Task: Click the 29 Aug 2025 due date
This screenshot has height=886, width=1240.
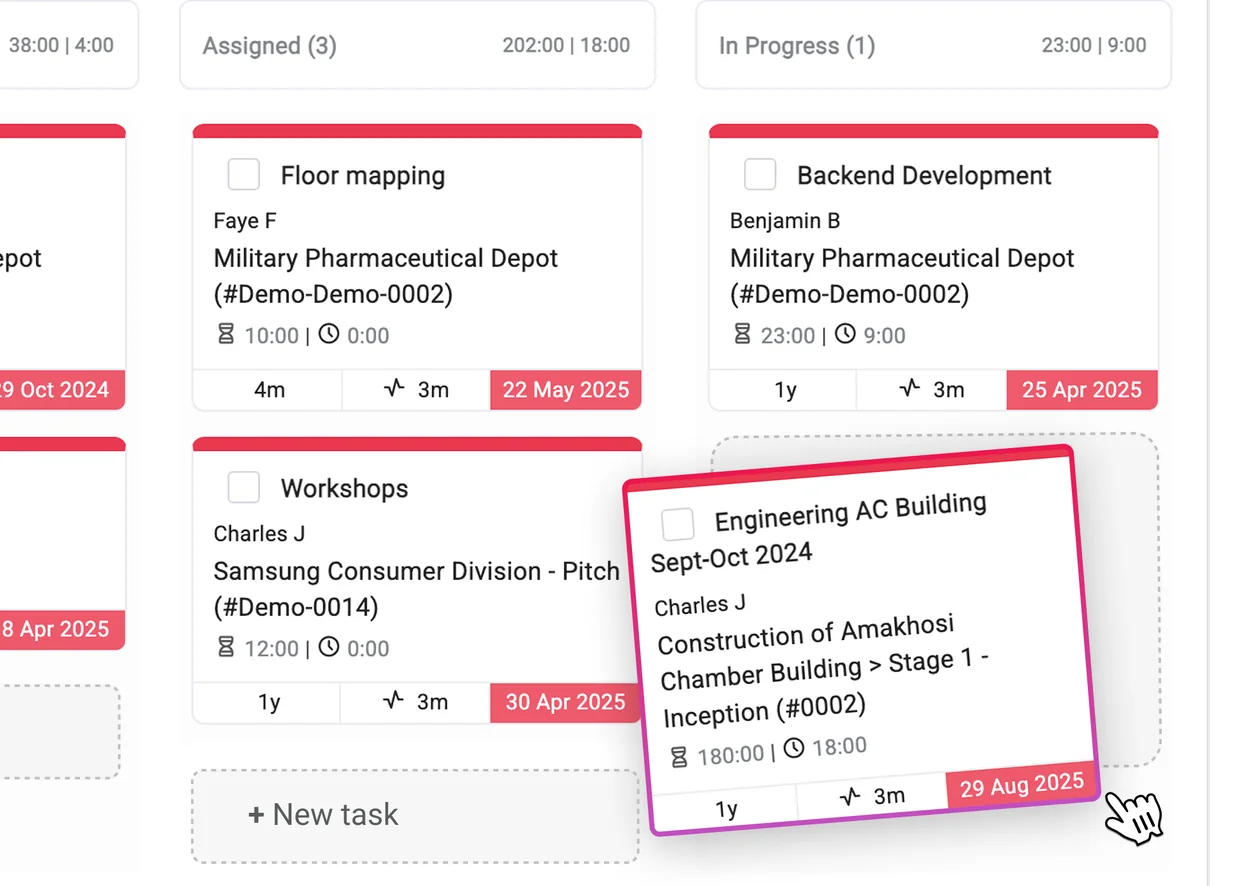Action: [x=1022, y=785]
